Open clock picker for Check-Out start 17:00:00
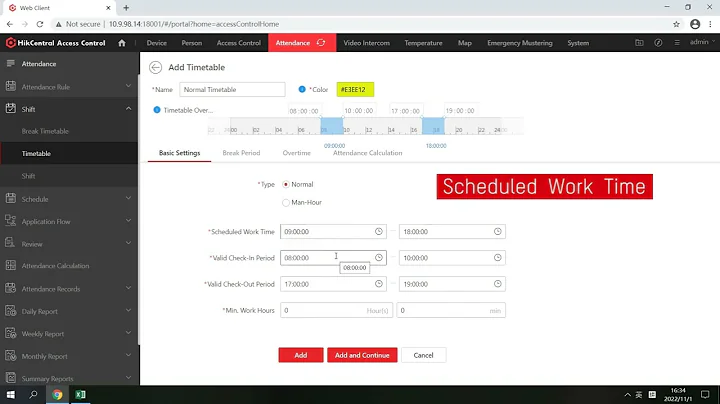Image resolution: width=720 pixels, height=404 pixels. 378,284
